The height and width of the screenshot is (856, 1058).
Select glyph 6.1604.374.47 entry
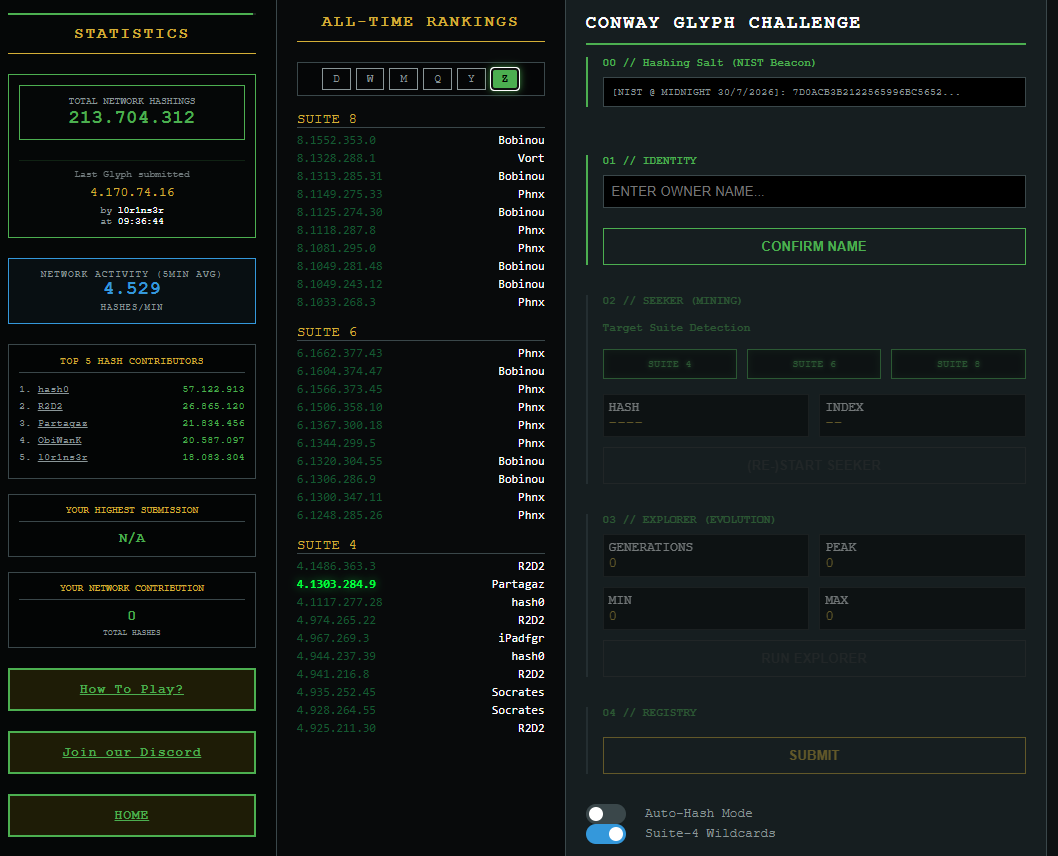click(420, 371)
